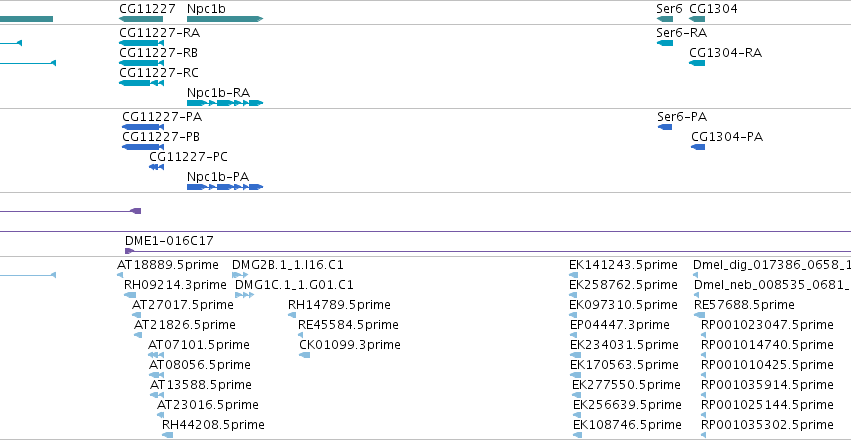Image resolution: width=851 pixels, height=440 pixels.
Task: Select the Npc1b-RA transcript feature
Action: coord(225,103)
